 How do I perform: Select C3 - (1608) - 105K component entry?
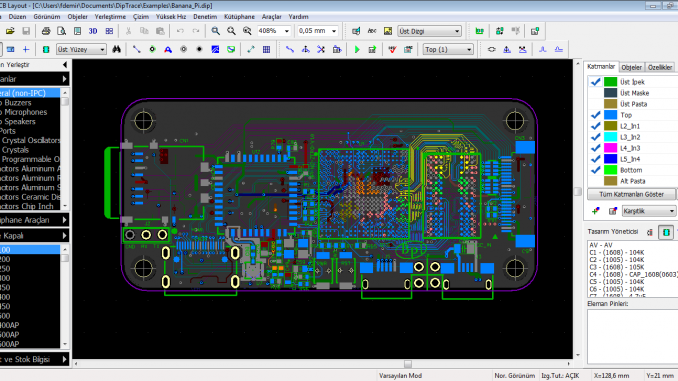[617, 267]
